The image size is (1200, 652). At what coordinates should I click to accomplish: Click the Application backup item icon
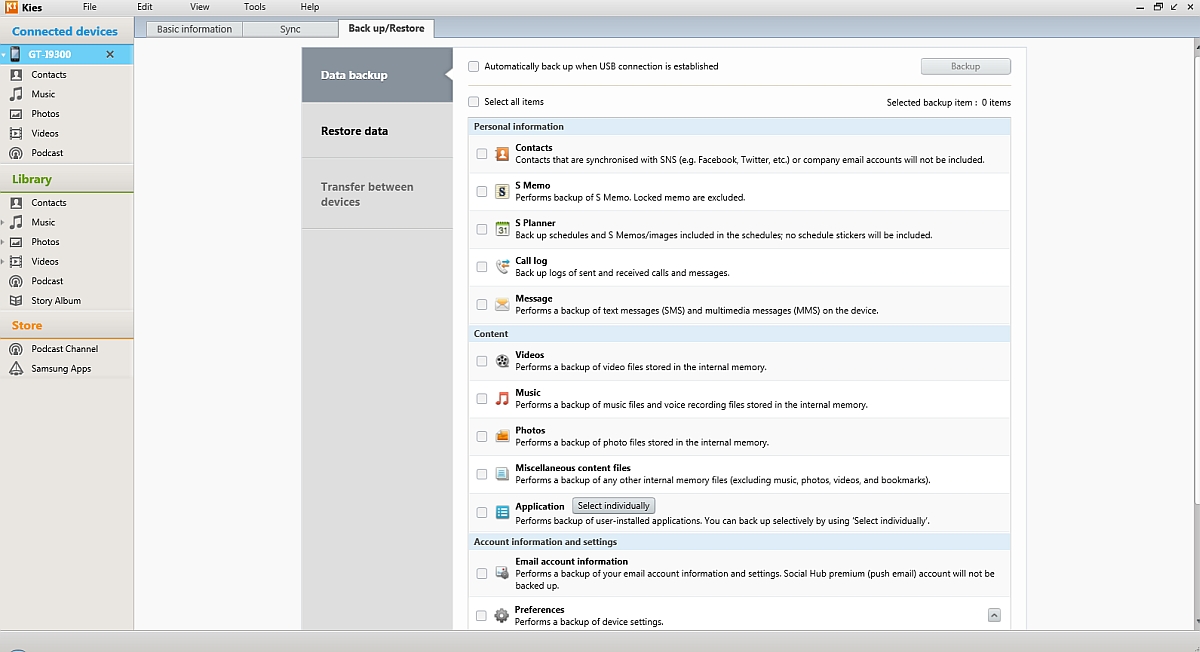tap(502, 512)
